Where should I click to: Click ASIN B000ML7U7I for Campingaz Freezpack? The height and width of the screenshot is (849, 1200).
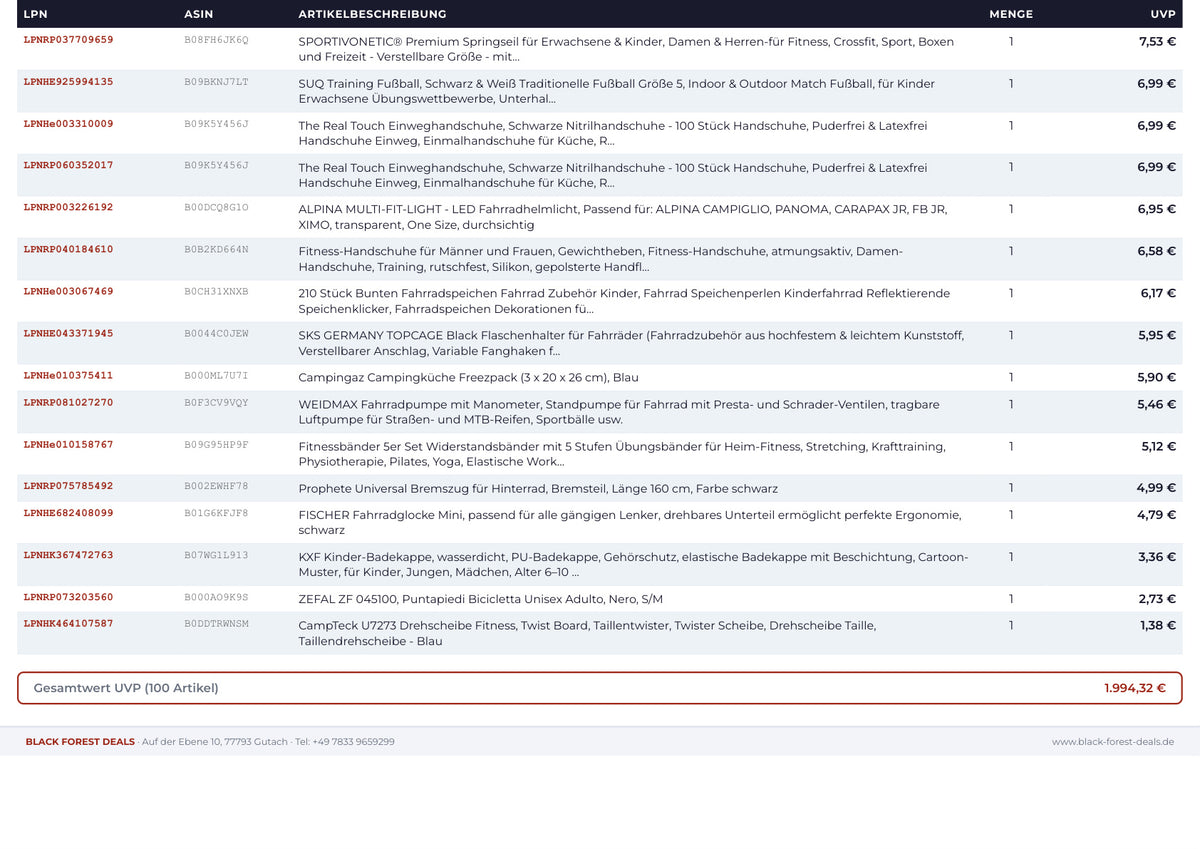click(x=216, y=376)
